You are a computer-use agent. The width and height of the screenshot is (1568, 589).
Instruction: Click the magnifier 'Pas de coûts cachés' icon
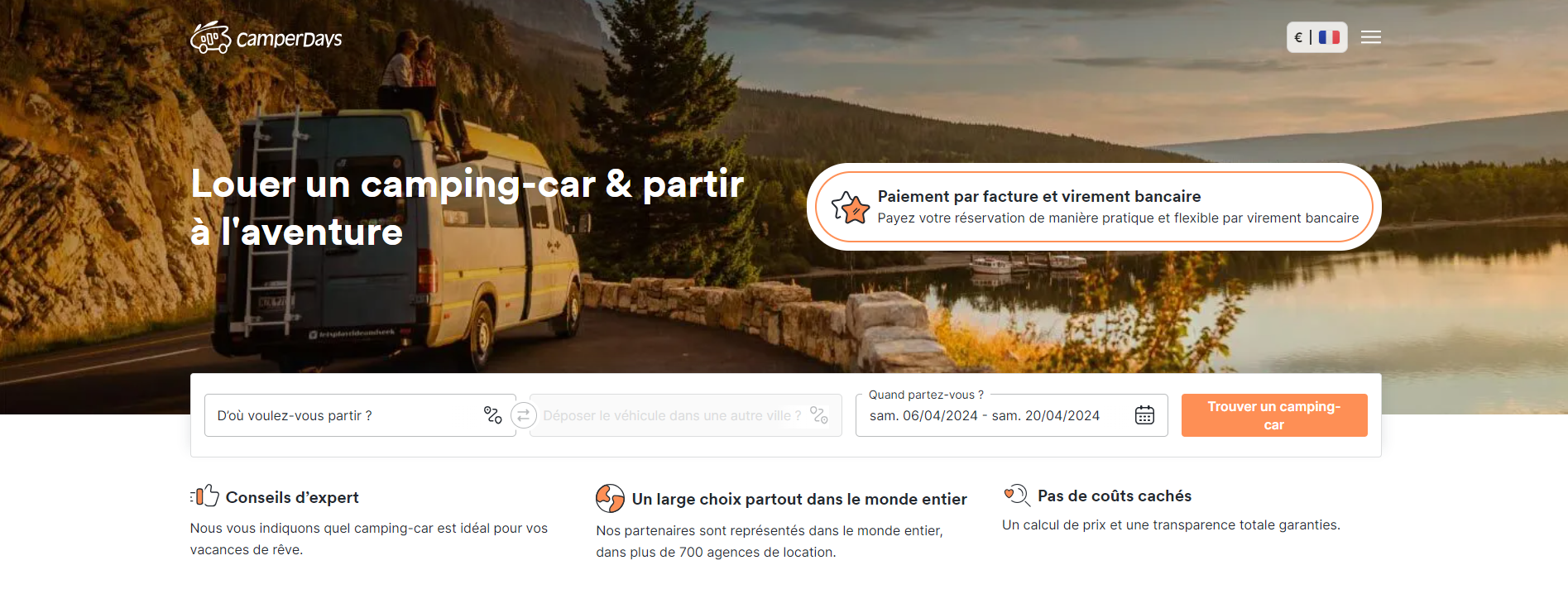[1016, 495]
